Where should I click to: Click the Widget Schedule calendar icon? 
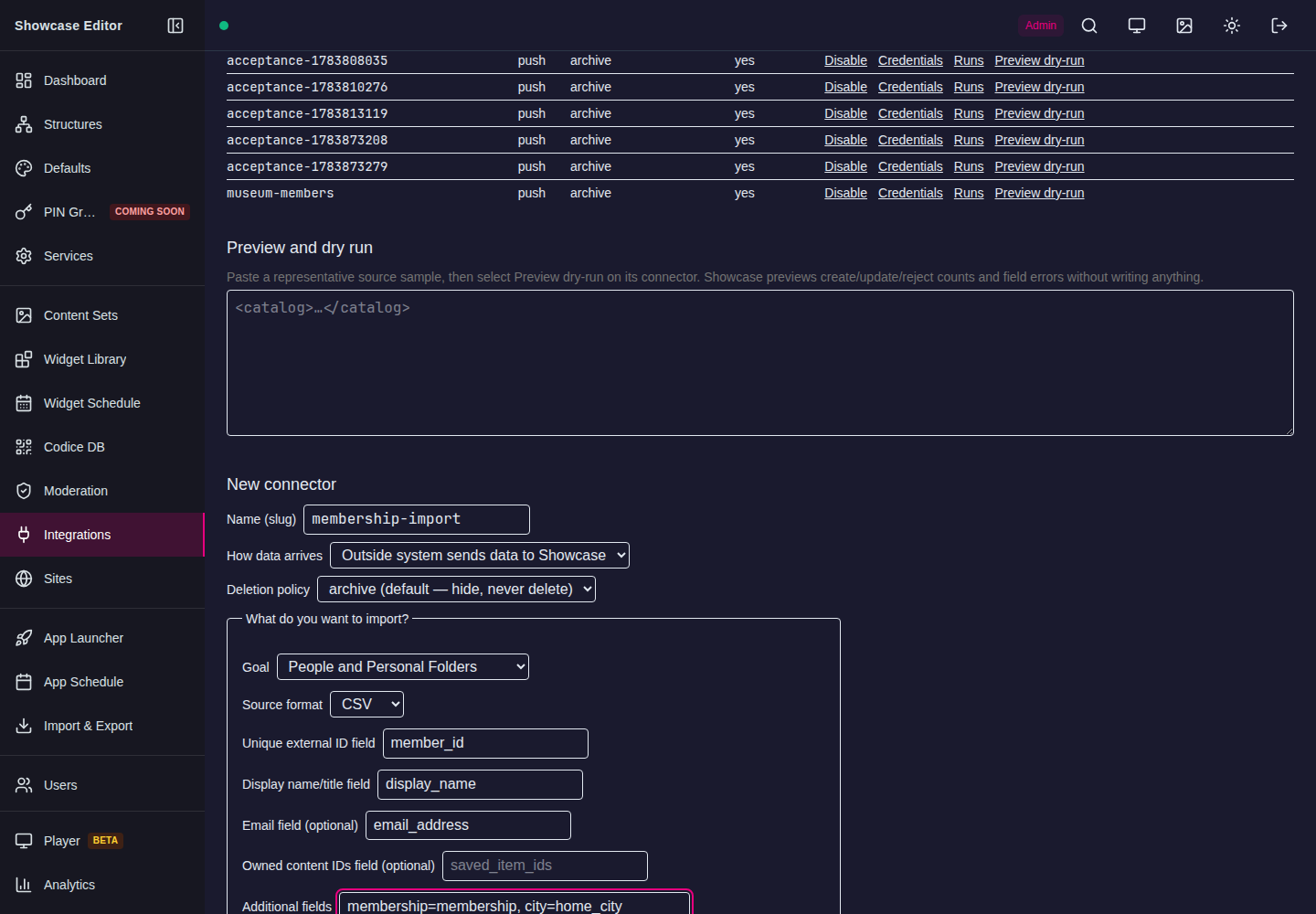click(x=24, y=403)
